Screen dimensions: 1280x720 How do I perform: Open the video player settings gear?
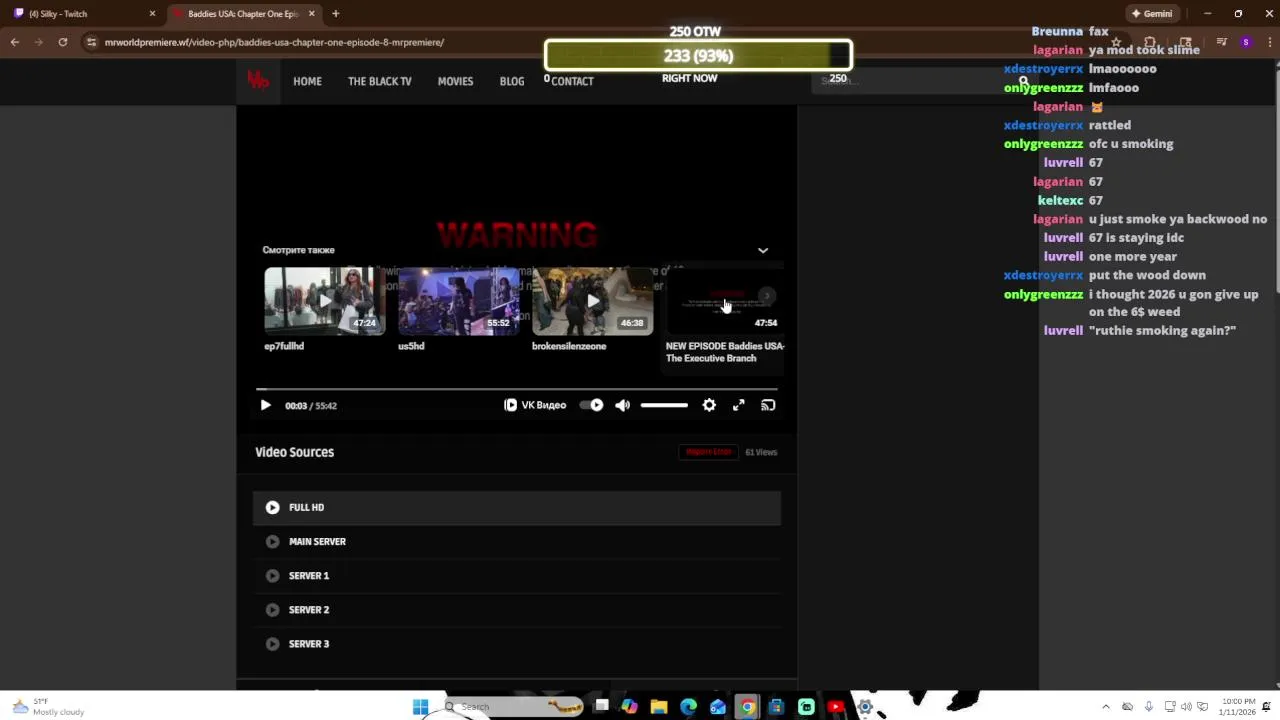pos(709,405)
